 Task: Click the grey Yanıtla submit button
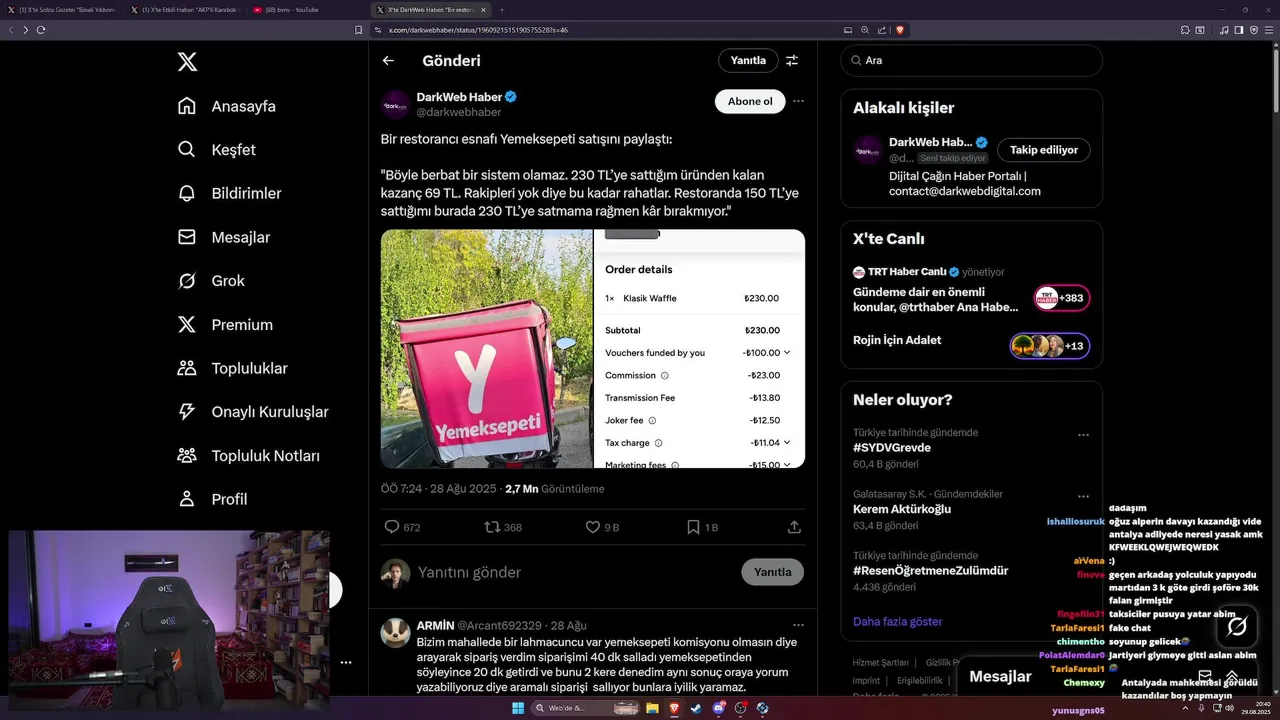tap(772, 572)
